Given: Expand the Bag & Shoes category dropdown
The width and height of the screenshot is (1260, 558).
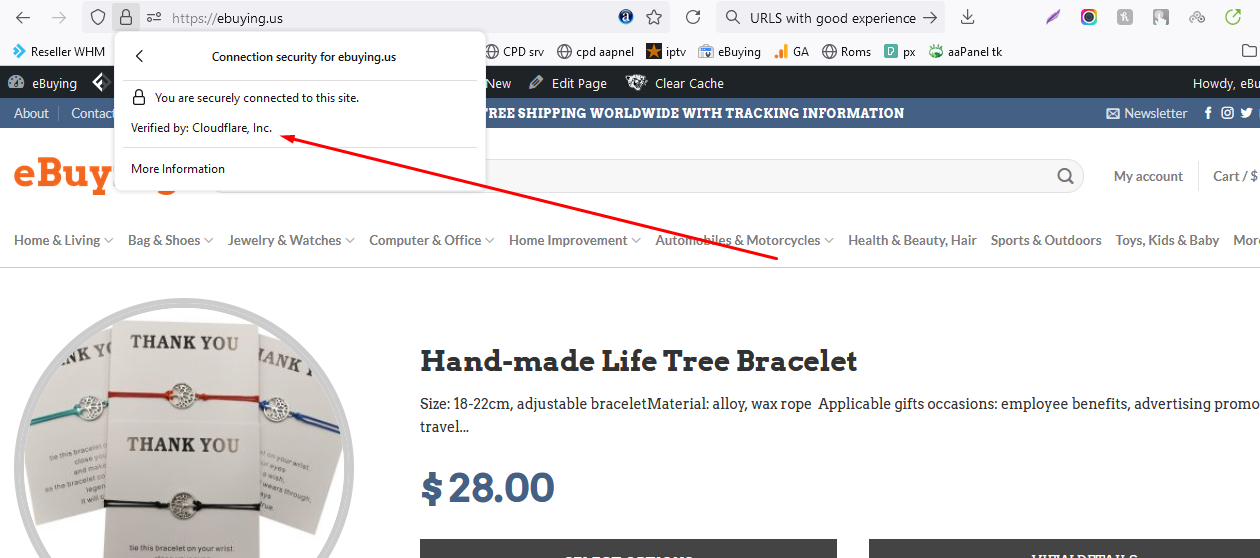Looking at the screenshot, I should point(171,240).
